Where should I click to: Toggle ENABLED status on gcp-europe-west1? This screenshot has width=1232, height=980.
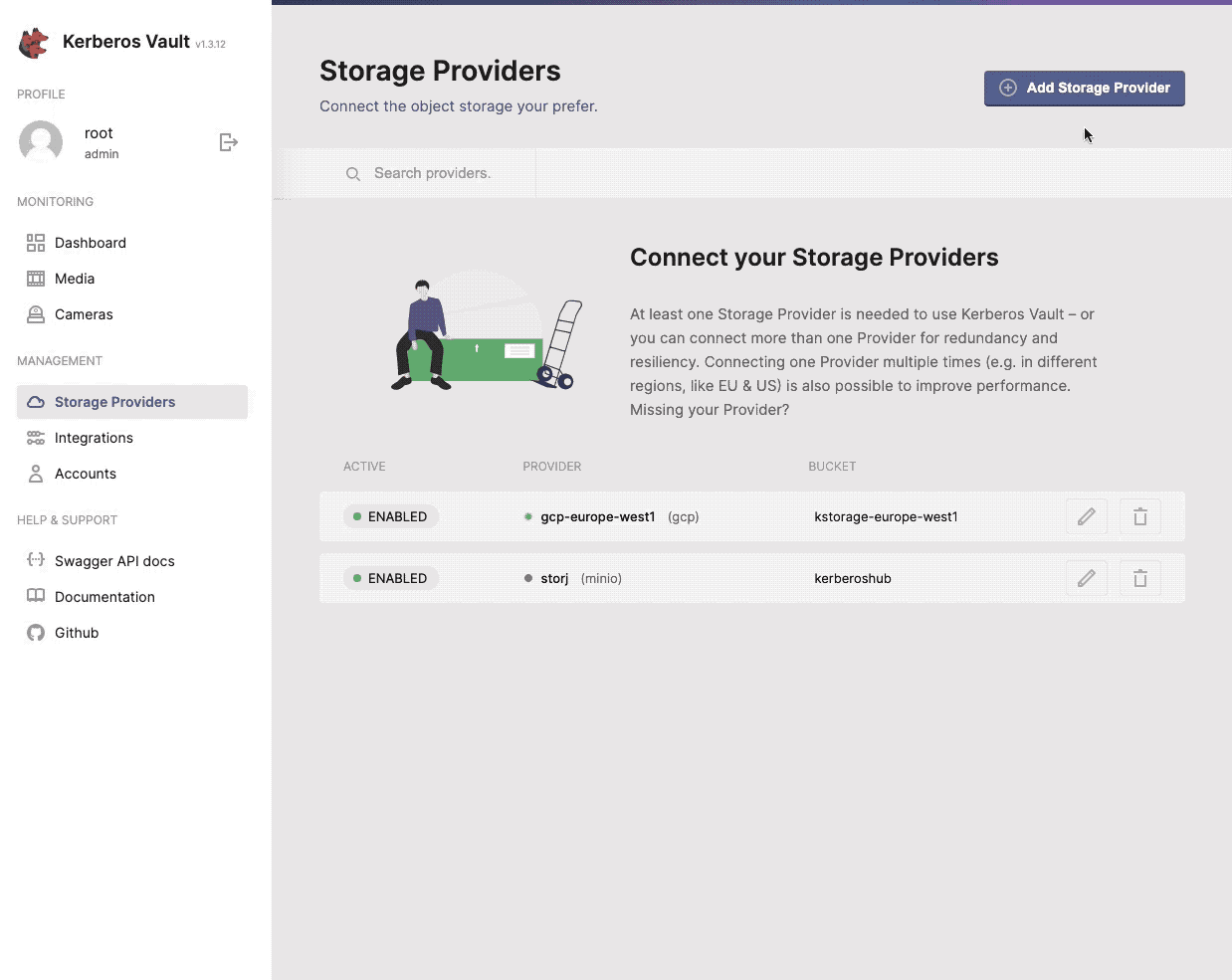tap(390, 515)
